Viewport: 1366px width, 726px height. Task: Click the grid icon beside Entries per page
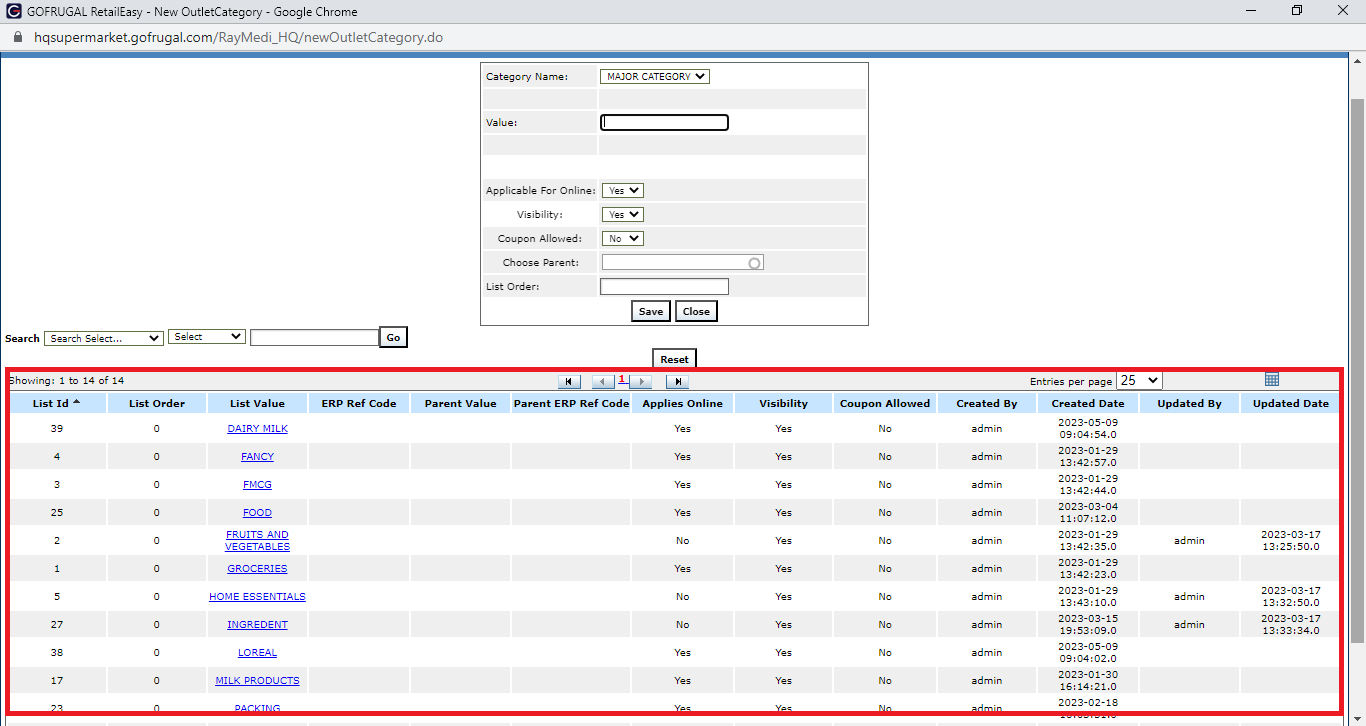click(x=1272, y=379)
